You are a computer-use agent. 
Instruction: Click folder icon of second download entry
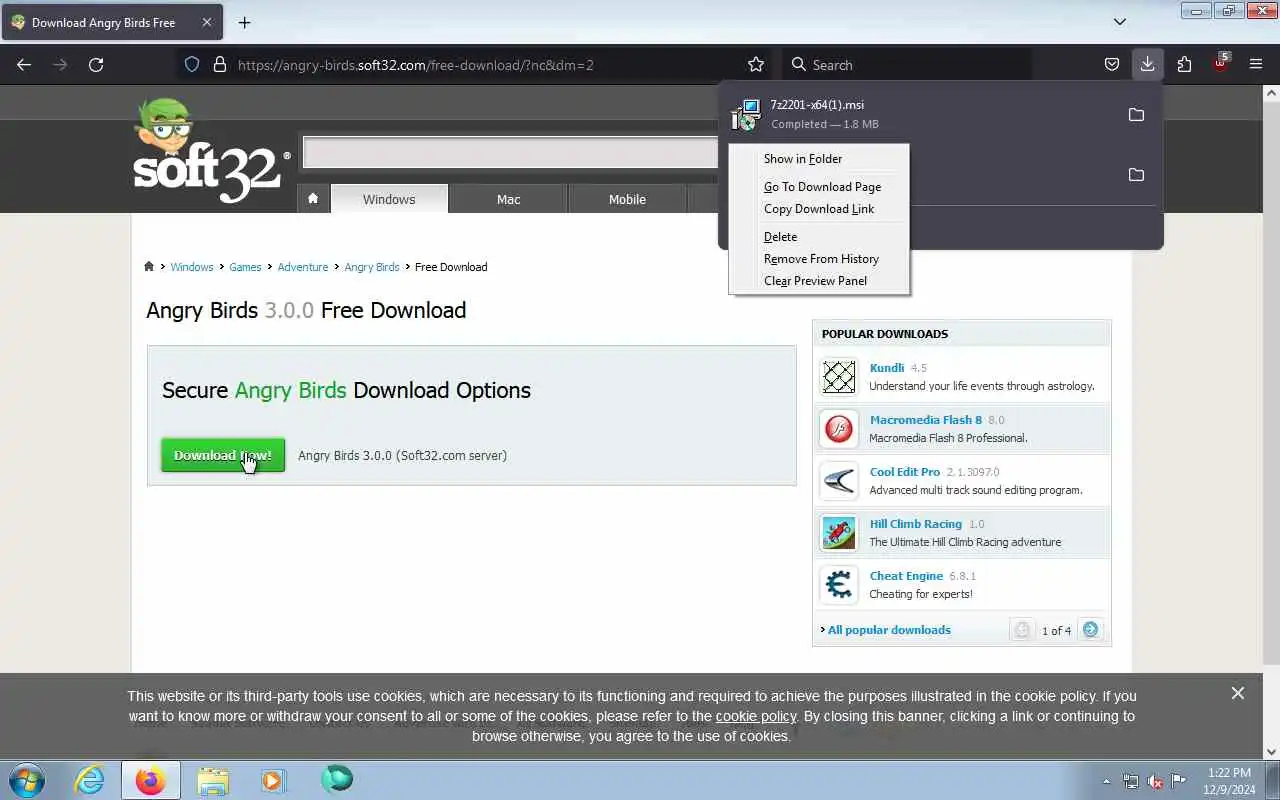[x=1136, y=175]
